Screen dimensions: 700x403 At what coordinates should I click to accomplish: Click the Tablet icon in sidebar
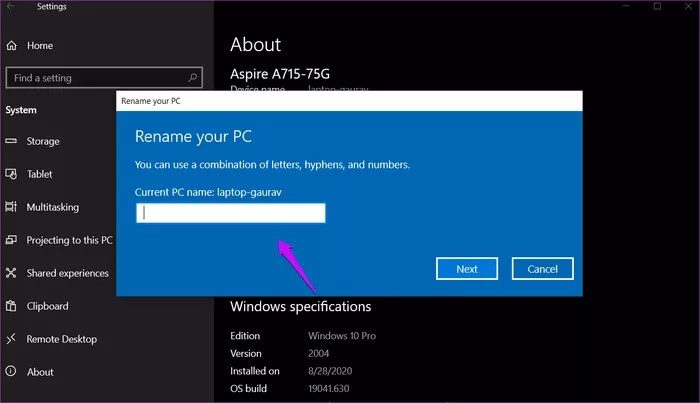pos(11,174)
